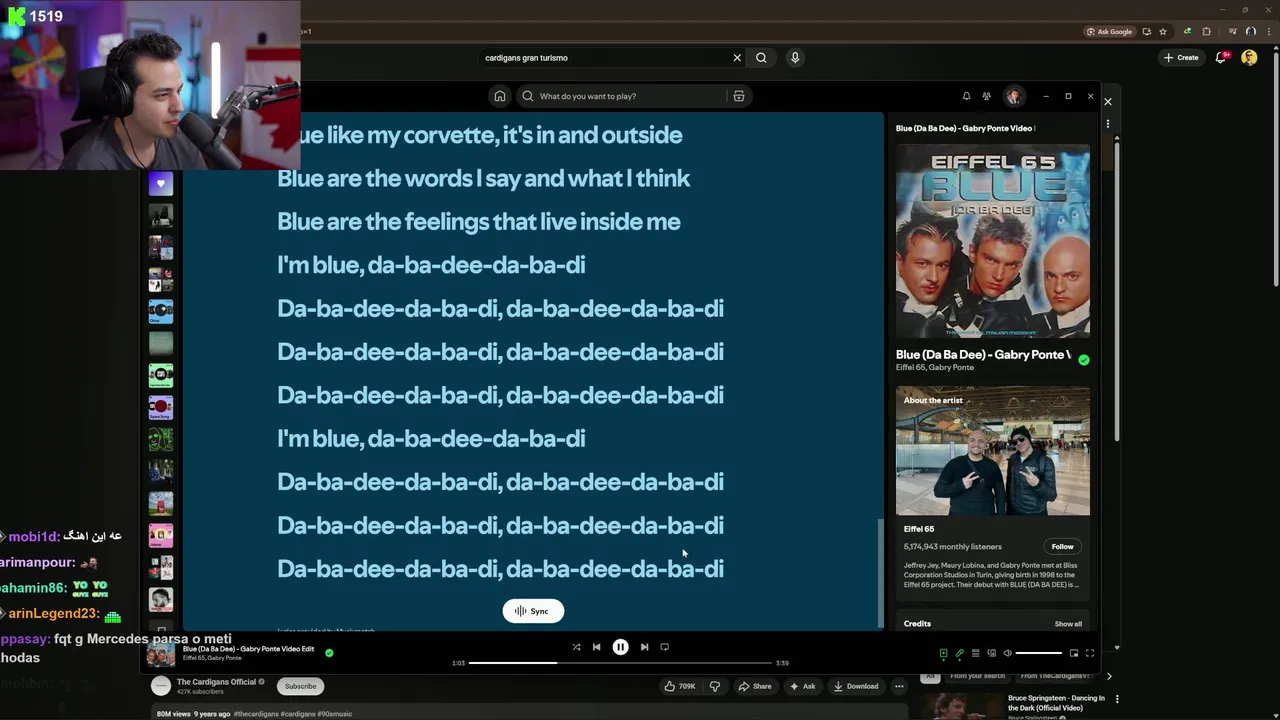
Task: Open options for Bruce Springsteen video suggestion
Action: point(1117,699)
